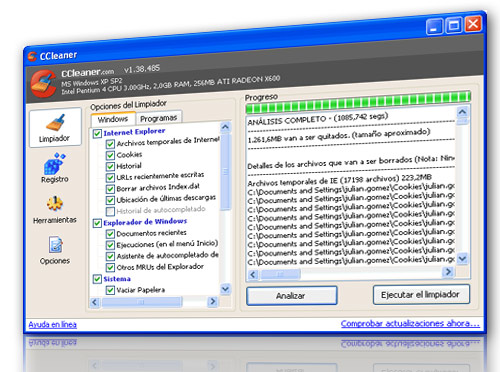Click results pane scroll-up arrow
Viewport: 500px width, 372px height.
point(463,112)
